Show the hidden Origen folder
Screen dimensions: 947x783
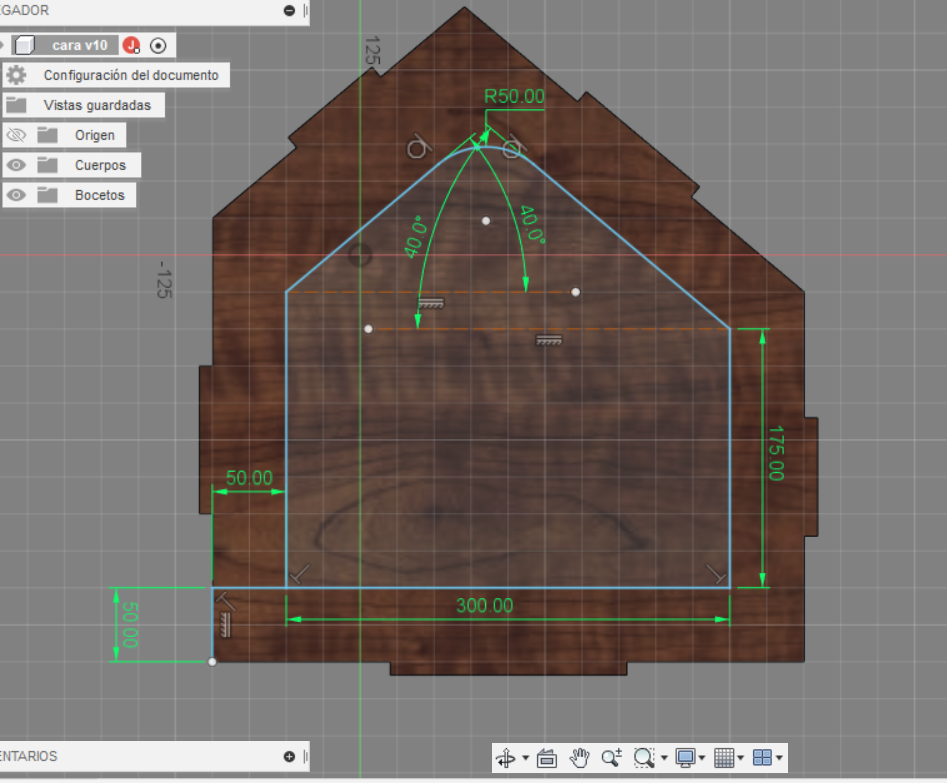click(16, 135)
